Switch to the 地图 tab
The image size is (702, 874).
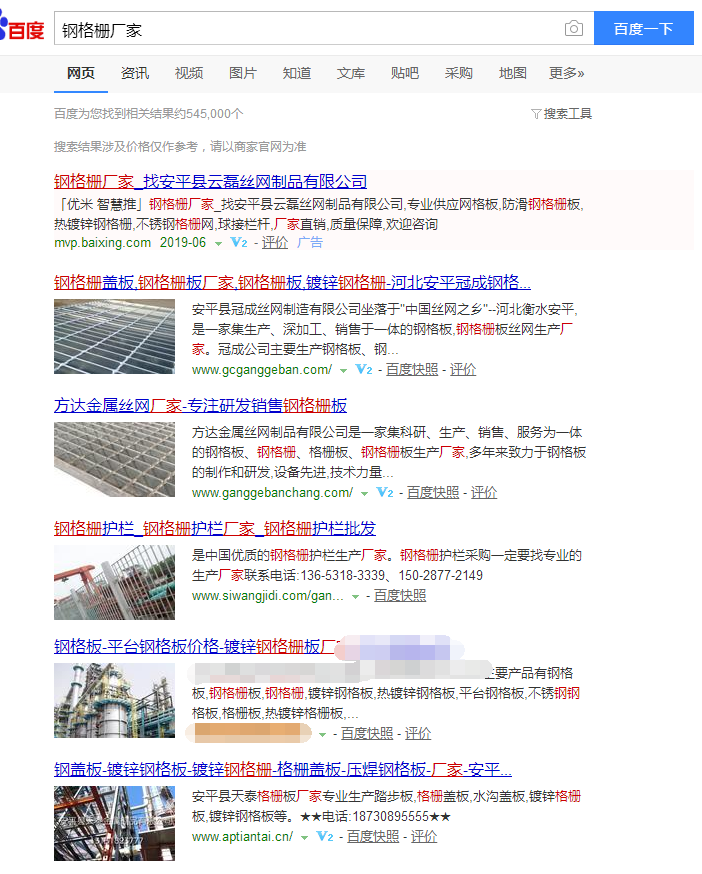tap(512, 73)
